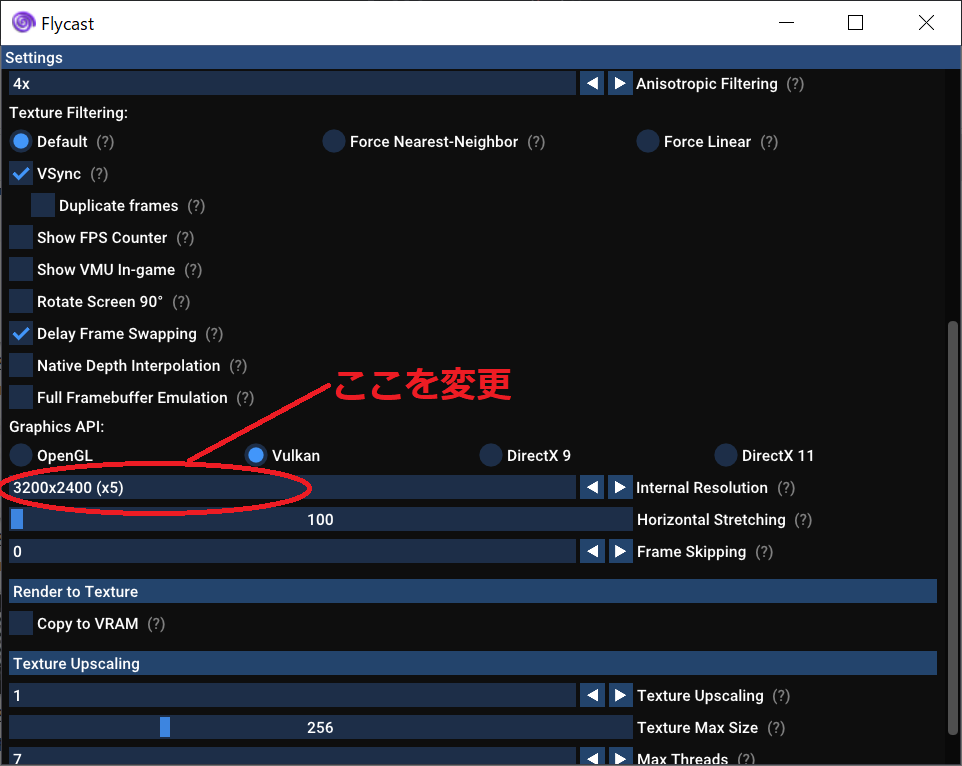The width and height of the screenshot is (962, 766).
Task: Show help for Texture Max Size
Action: (x=776, y=727)
